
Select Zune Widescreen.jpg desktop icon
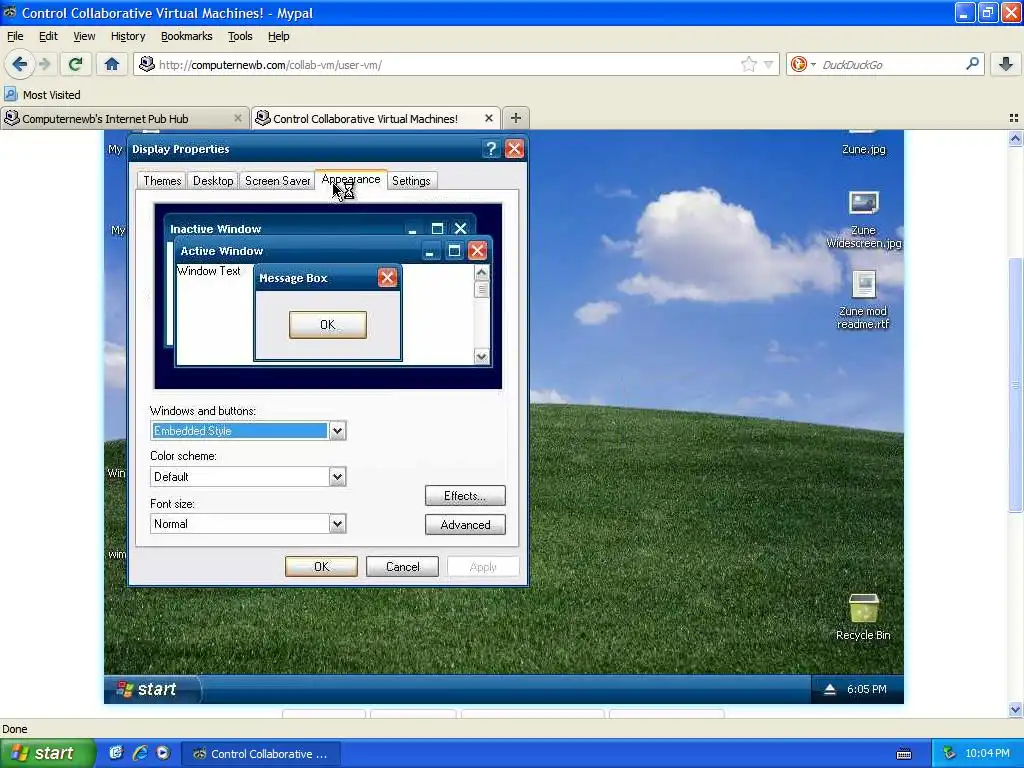click(x=863, y=220)
